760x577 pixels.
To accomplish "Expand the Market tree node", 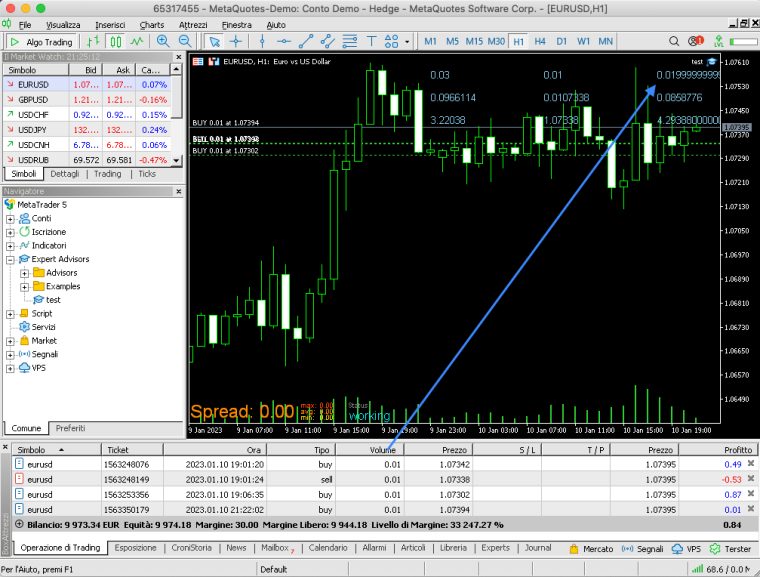I will tap(10, 341).
